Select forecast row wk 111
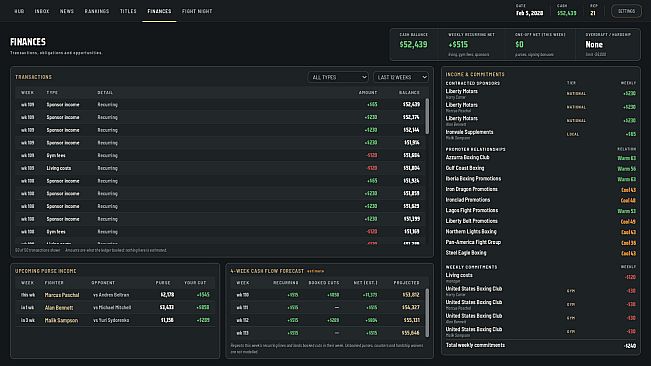The height and width of the screenshot is (366, 651). (x=328, y=307)
